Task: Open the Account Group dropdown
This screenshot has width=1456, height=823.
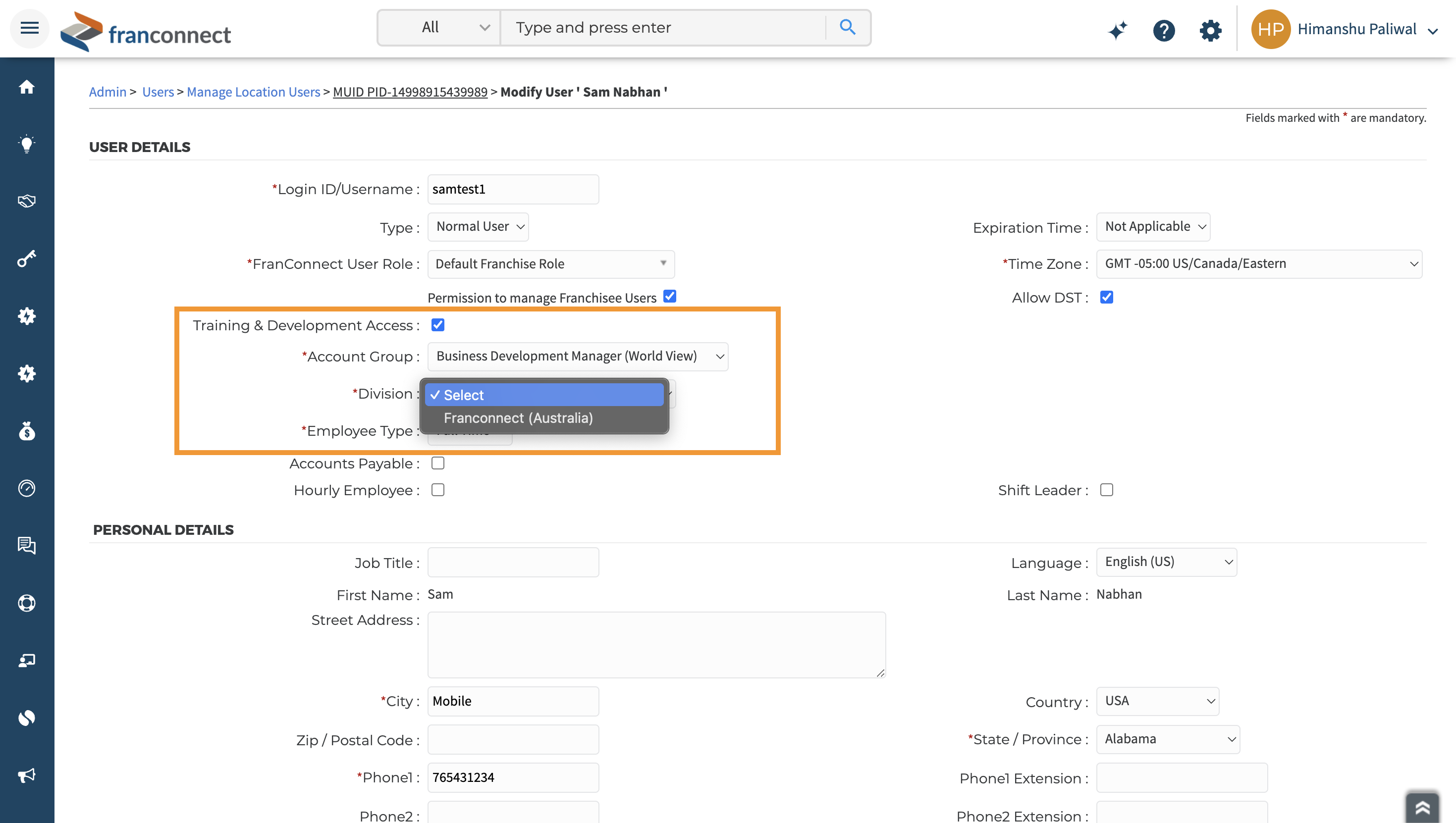Action: (577, 357)
